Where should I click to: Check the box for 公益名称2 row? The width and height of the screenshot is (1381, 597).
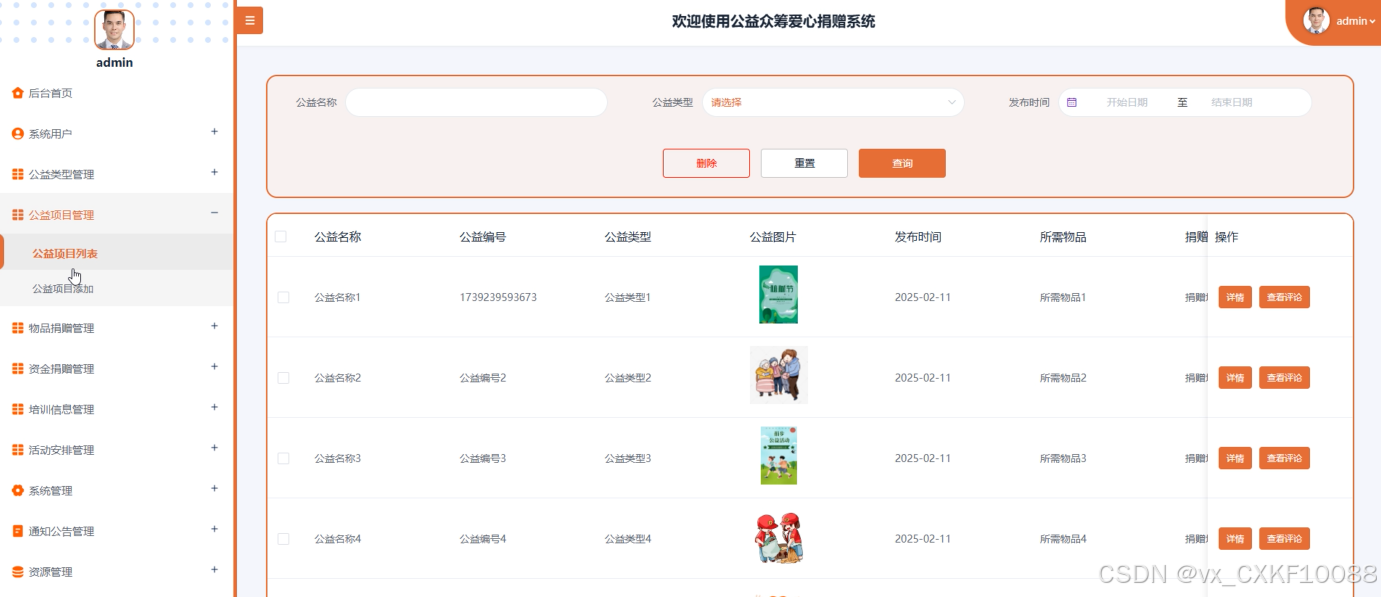click(283, 378)
